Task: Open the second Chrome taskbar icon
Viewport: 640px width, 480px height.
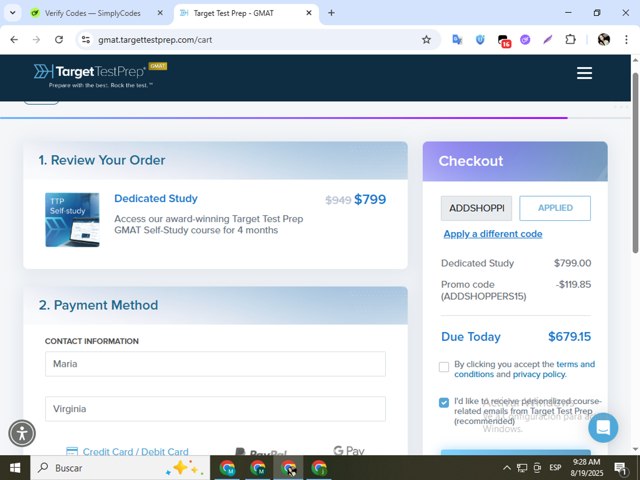Action: (258, 468)
